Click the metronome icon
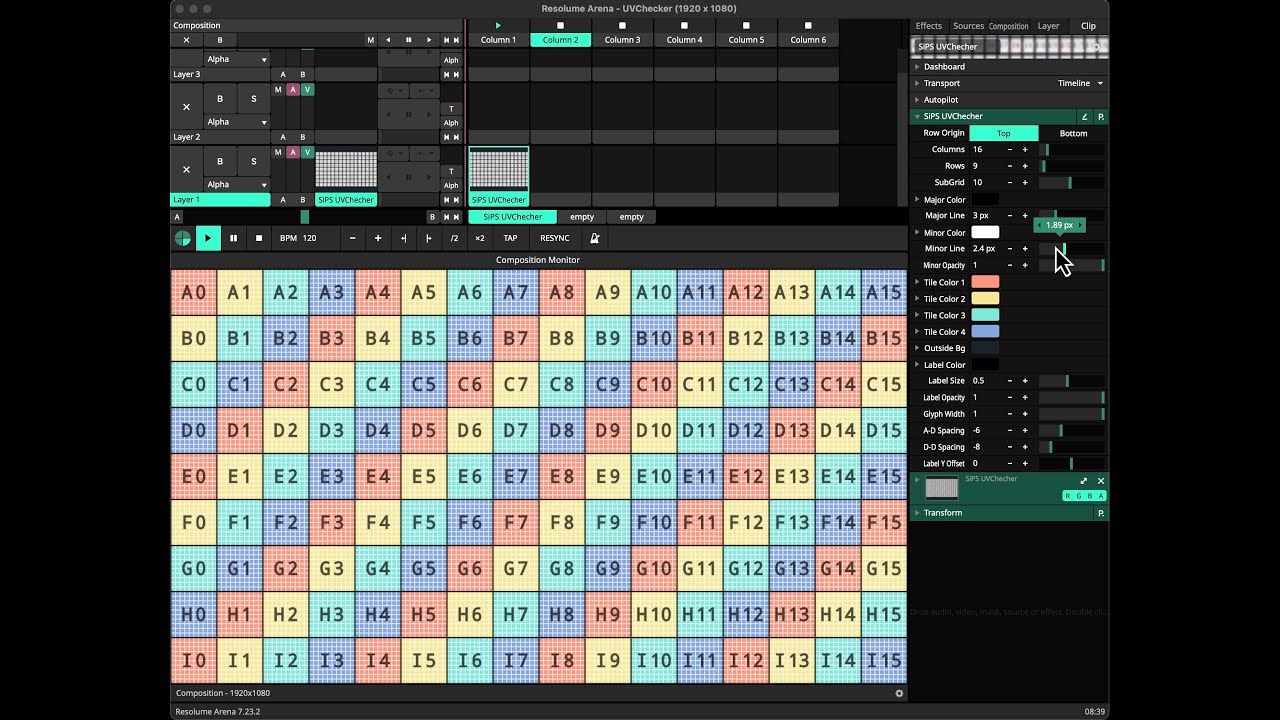 click(x=595, y=238)
